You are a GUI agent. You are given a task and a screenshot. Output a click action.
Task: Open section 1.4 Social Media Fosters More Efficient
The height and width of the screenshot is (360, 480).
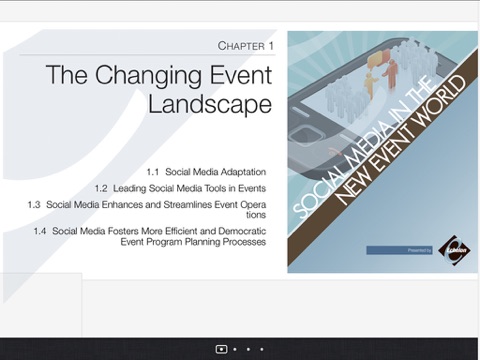(x=150, y=236)
